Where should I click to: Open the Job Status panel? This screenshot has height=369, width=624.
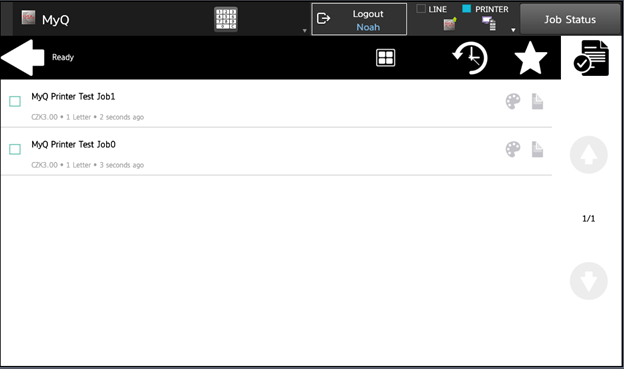pos(570,19)
